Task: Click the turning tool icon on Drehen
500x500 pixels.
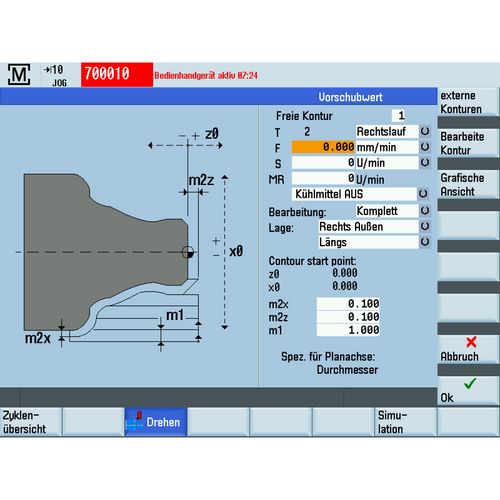Action: (134, 421)
